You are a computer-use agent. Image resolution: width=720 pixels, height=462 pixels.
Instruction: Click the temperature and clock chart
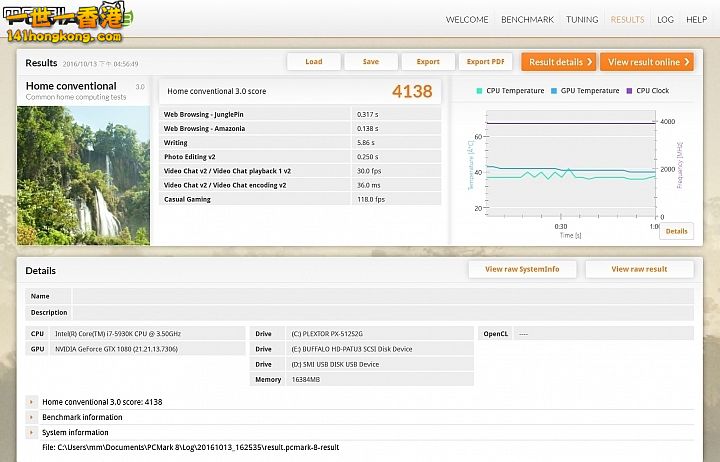pyautogui.click(x=571, y=163)
